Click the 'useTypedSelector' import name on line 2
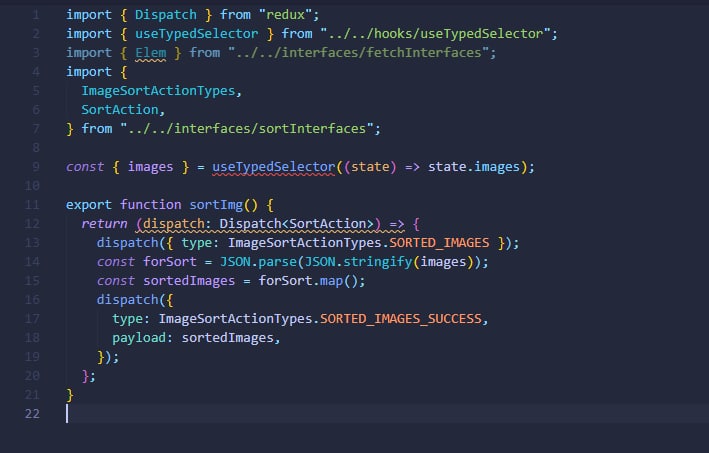The image size is (709, 453). click(196, 33)
